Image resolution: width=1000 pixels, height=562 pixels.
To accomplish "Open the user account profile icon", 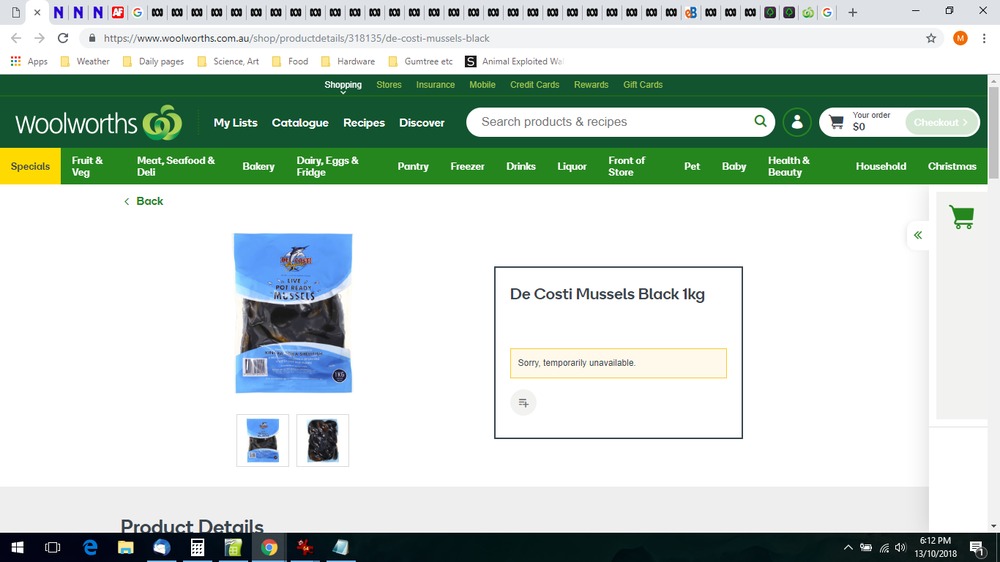I will point(797,122).
